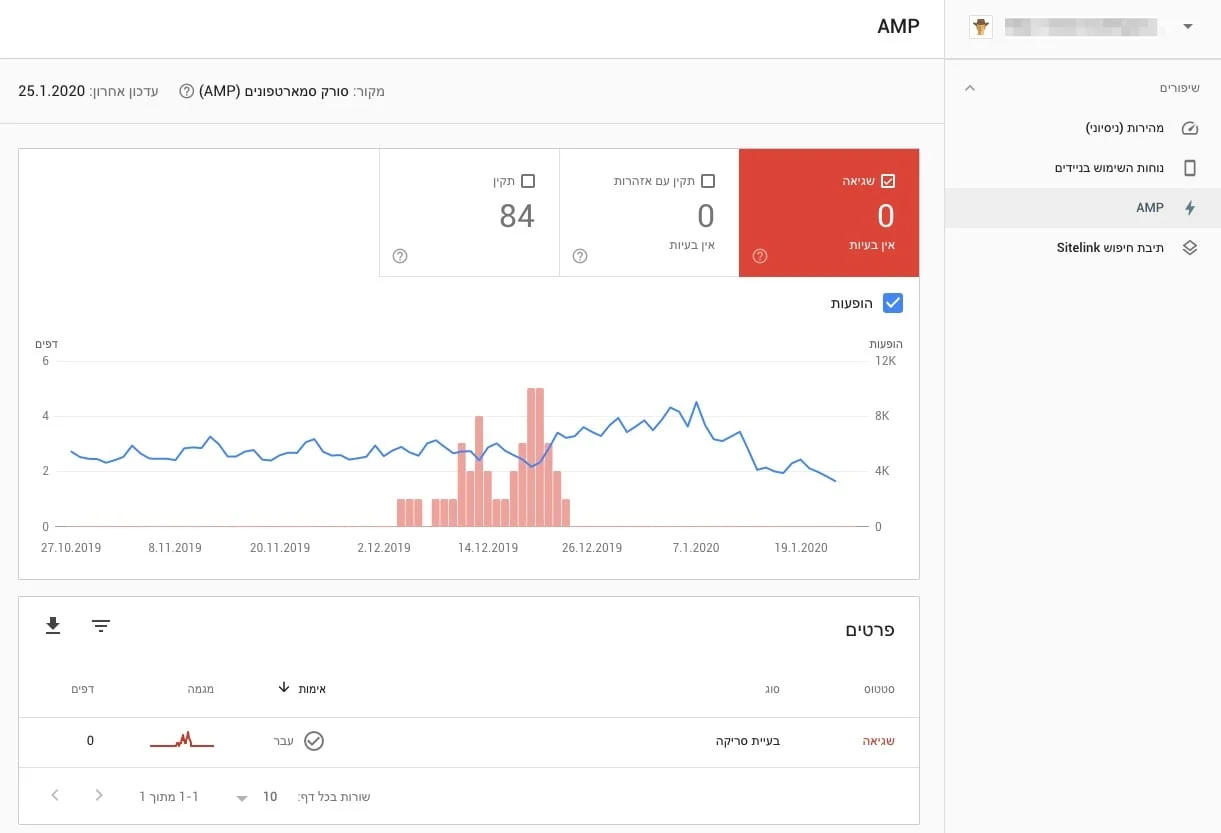1221x833 pixels.
Task: Open תיבת חיפוש Sitelink menu item
Action: tap(1110, 247)
